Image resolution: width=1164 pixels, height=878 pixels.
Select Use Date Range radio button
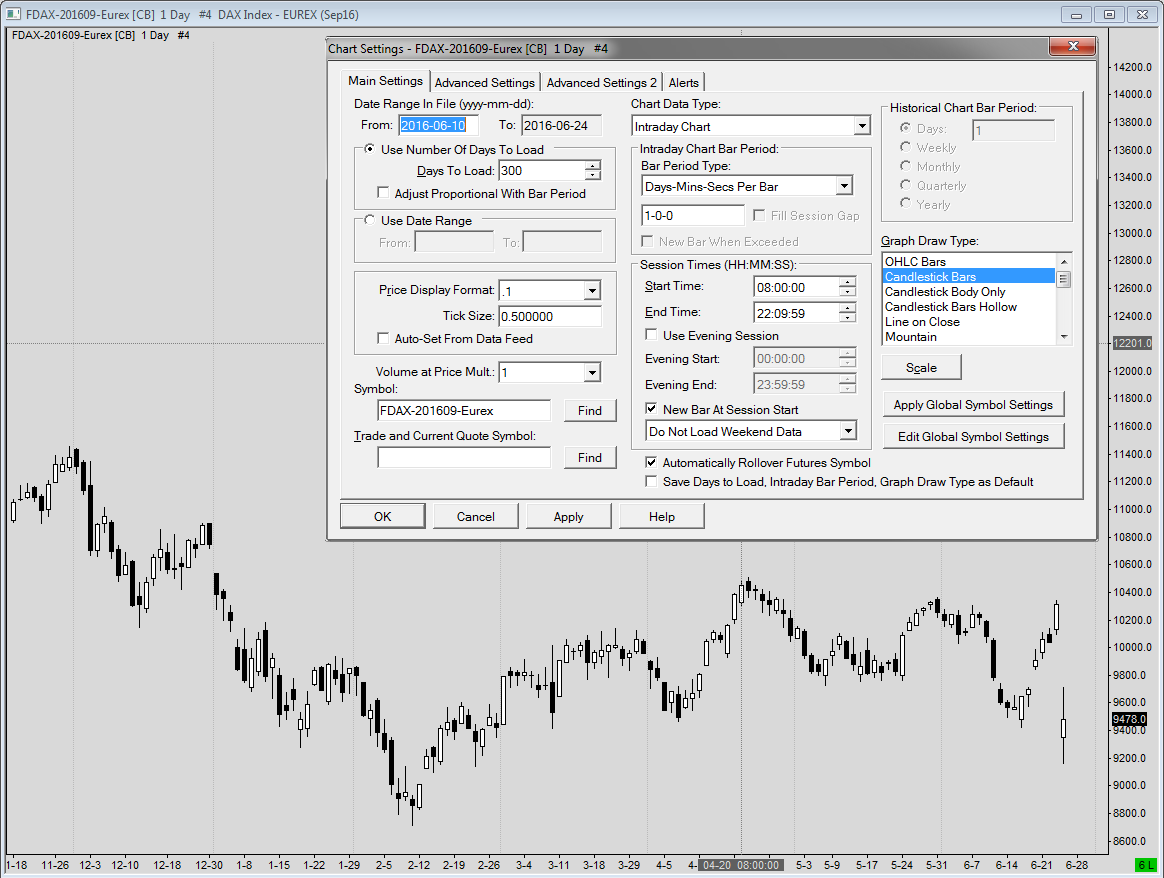tap(370, 220)
